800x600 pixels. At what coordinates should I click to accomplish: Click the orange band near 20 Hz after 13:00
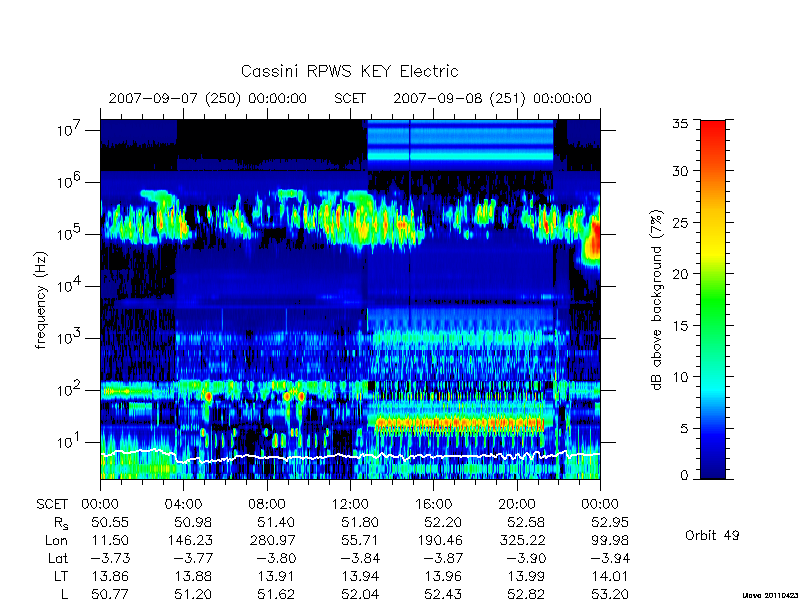click(x=459, y=423)
